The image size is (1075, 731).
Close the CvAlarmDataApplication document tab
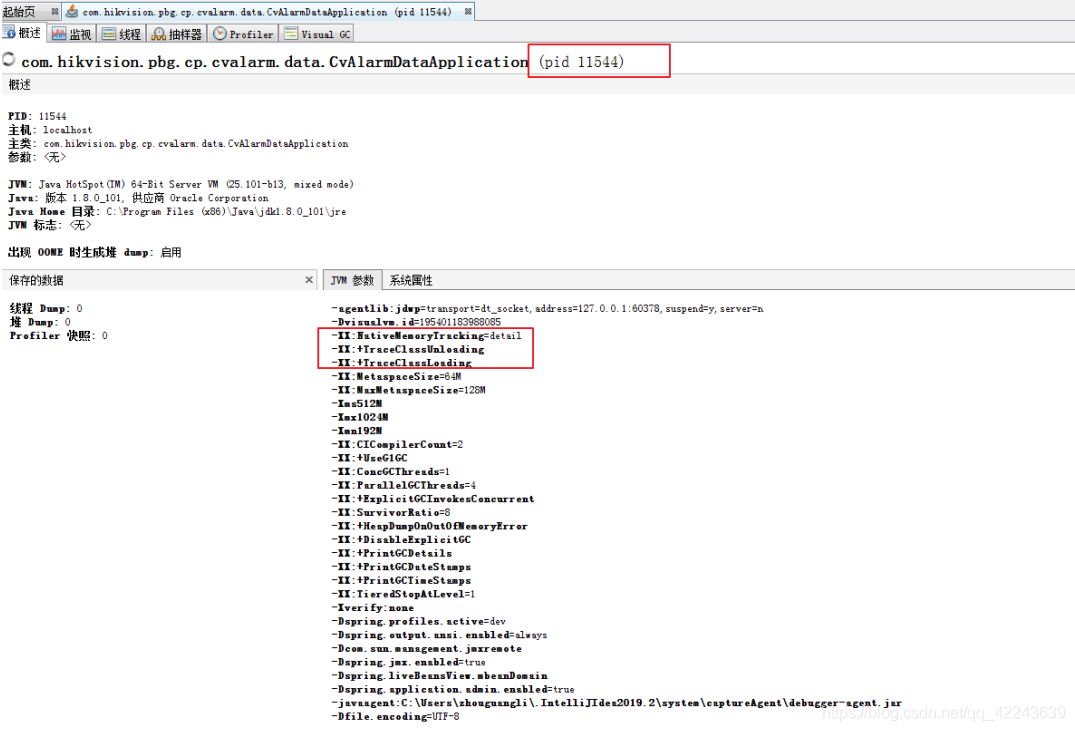pos(468,12)
